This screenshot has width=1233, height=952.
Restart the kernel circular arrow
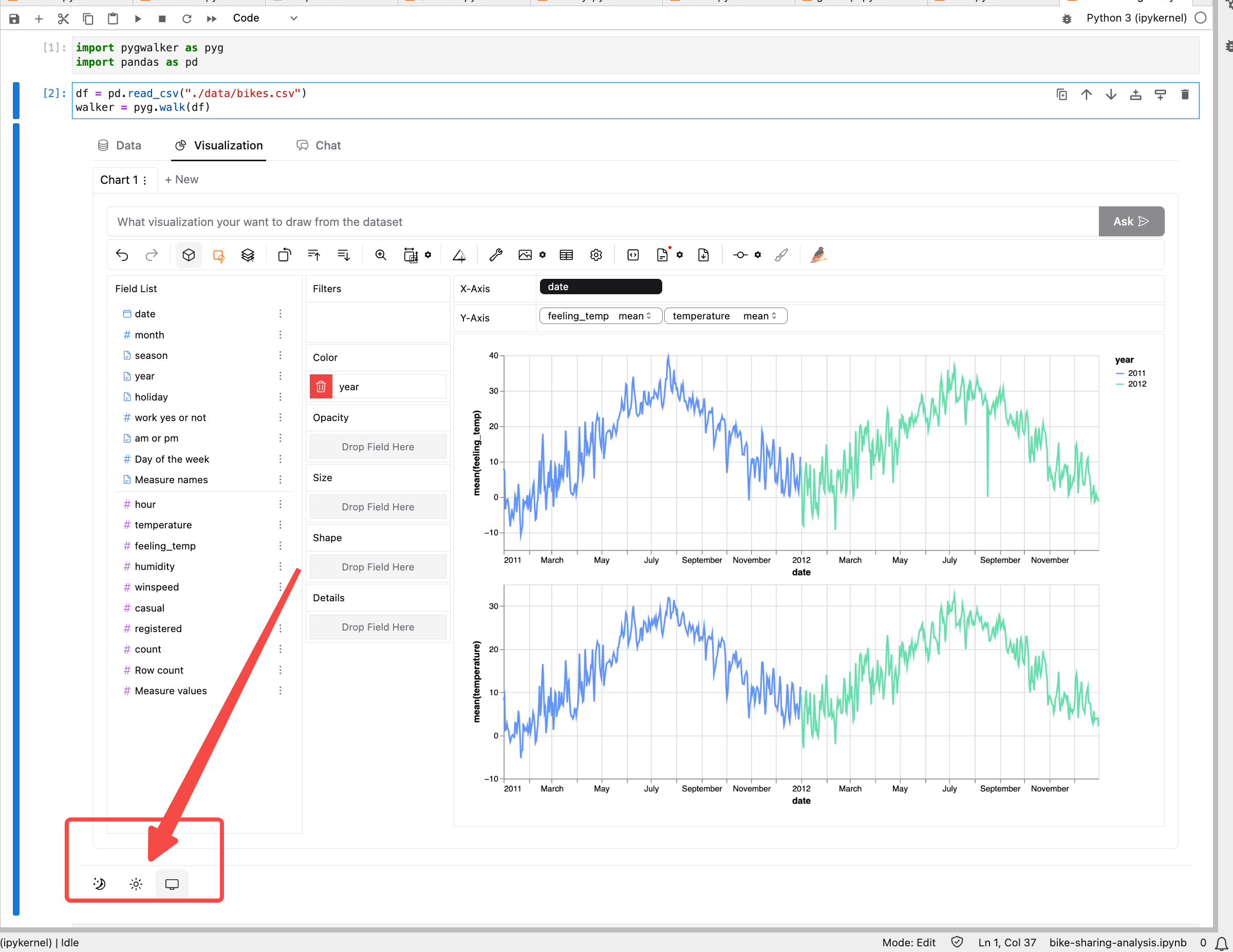pyautogui.click(x=187, y=18)
